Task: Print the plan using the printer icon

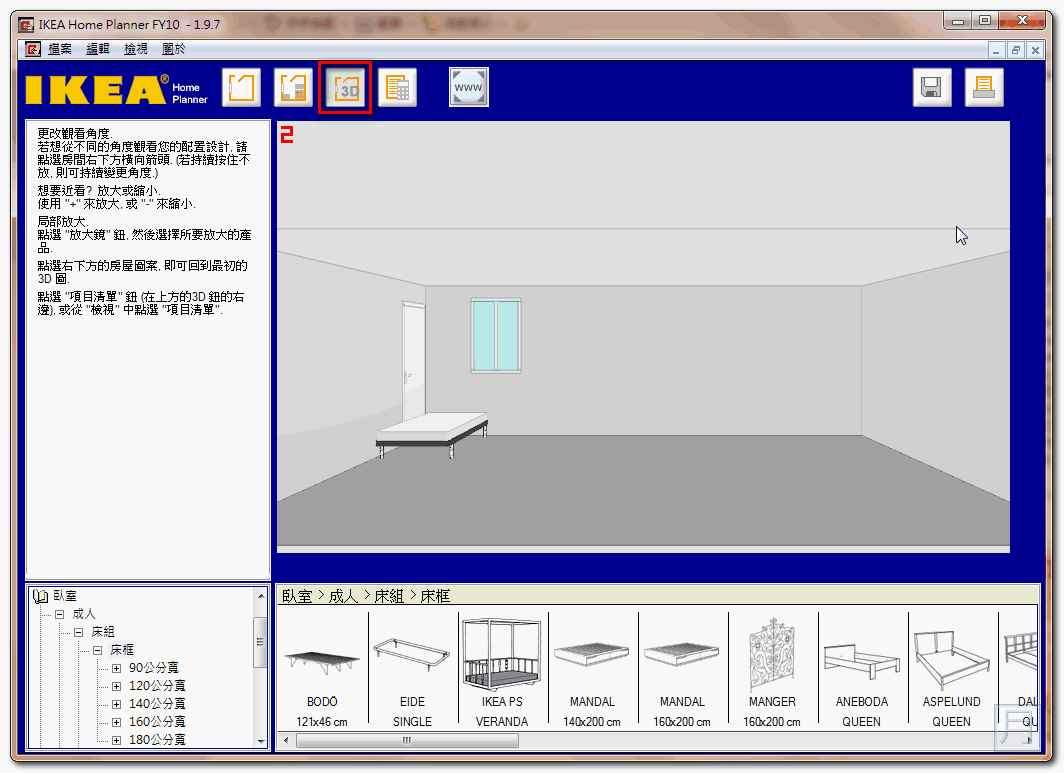Action: [984, 88]
